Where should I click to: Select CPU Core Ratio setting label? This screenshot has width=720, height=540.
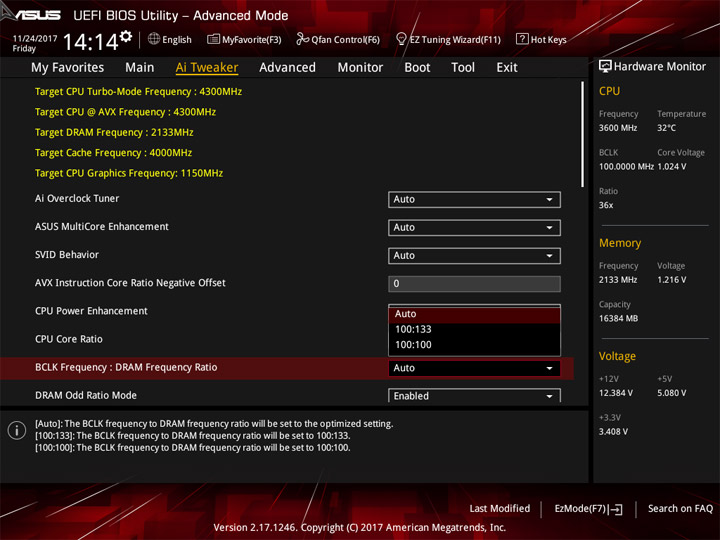pyautogui.click(x=69, y=339)
